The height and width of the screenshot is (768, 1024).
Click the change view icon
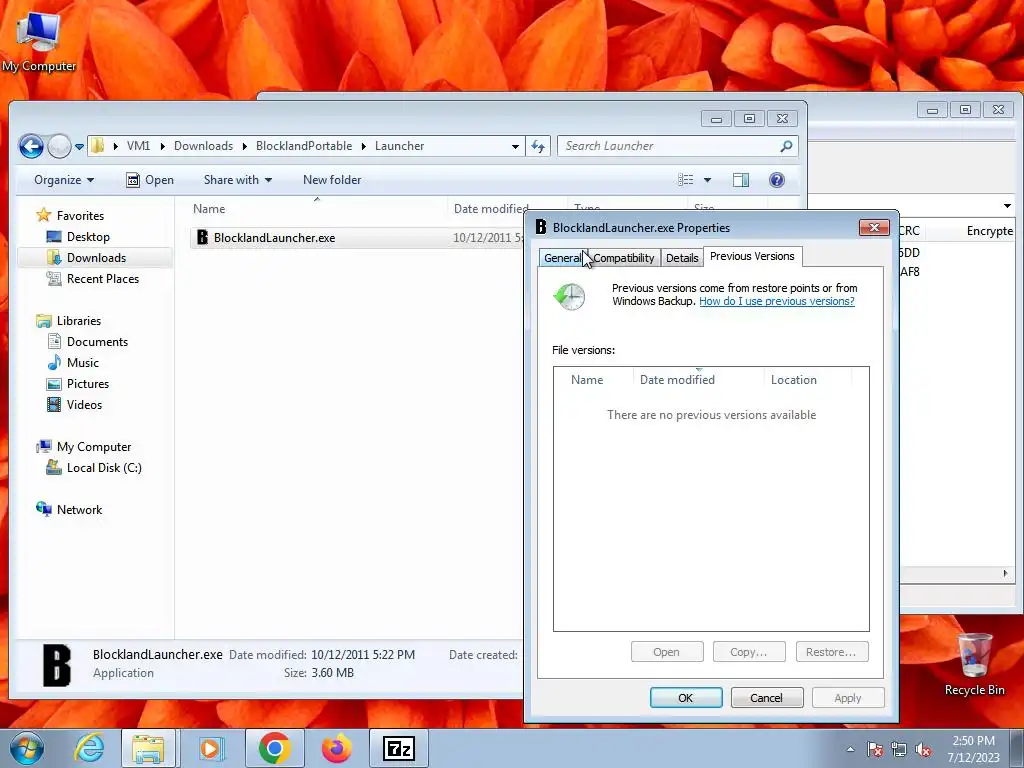coord(686,180)
